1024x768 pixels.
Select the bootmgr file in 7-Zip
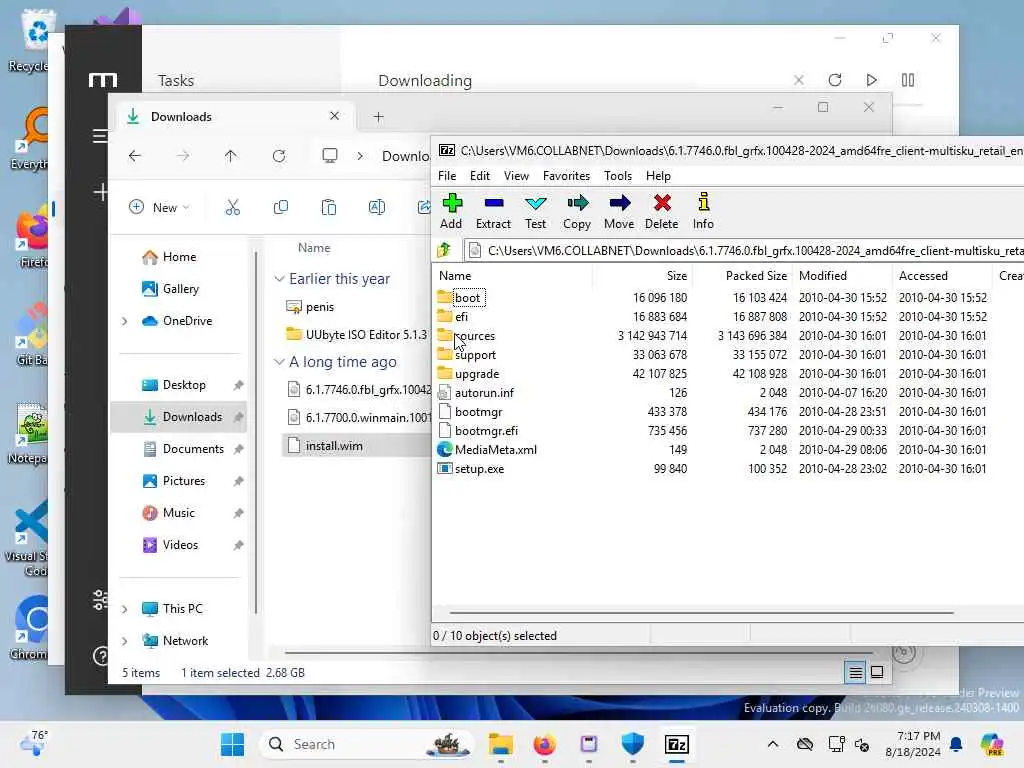(478, 411)
